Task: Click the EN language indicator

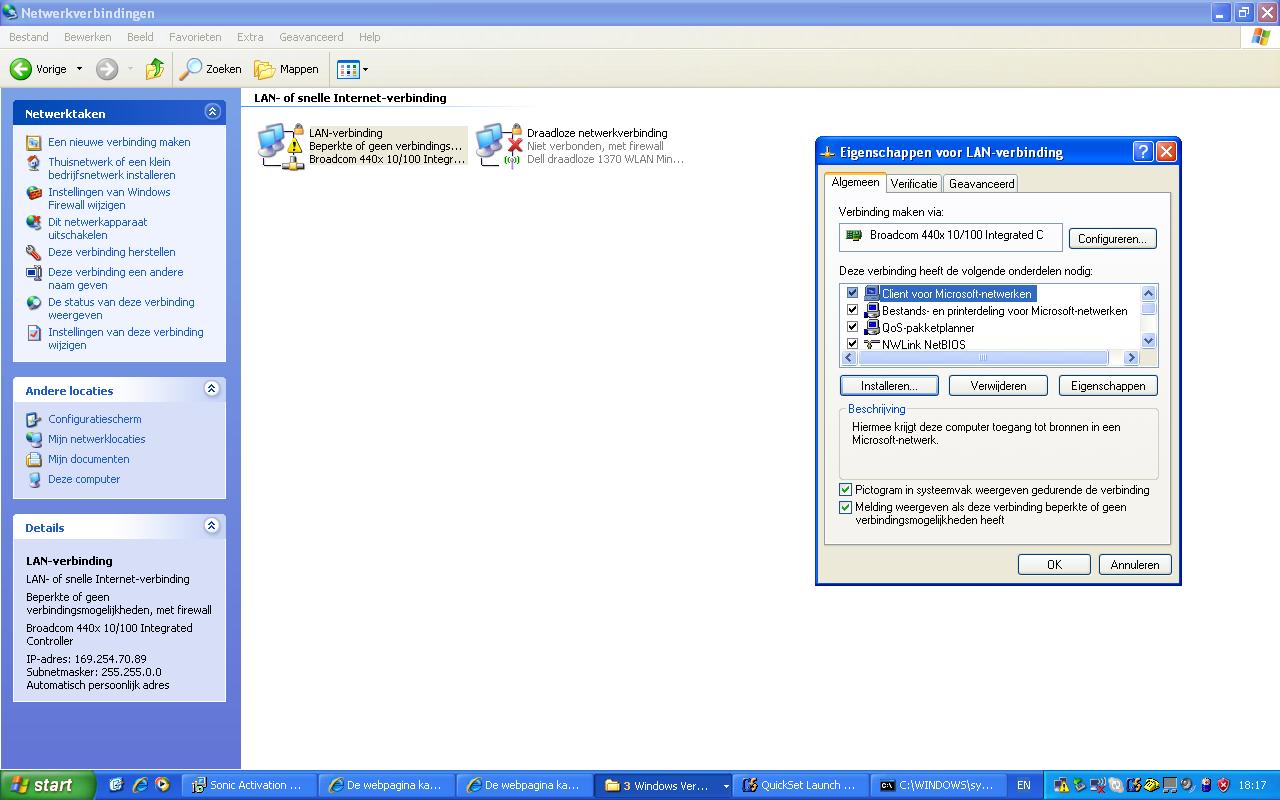Action: tap(1024, 785)
